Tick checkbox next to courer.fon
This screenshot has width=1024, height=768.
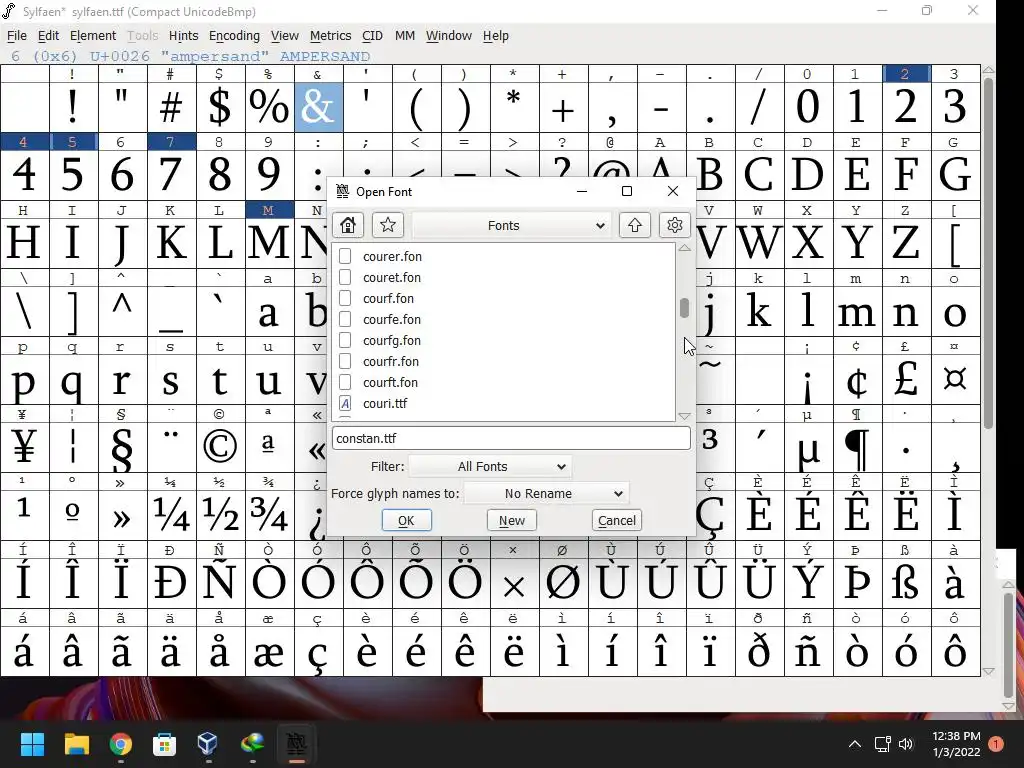[x=345, y=256]
